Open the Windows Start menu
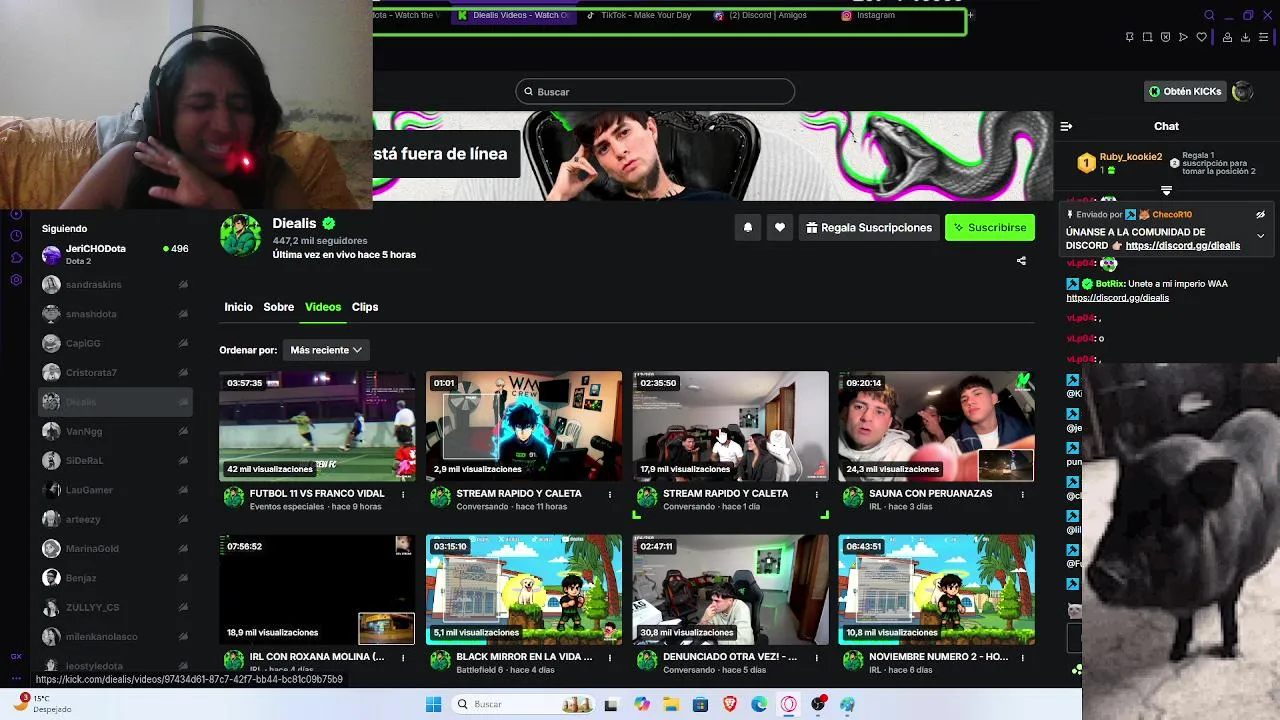 pyautogui.click(x=433, y=704)
